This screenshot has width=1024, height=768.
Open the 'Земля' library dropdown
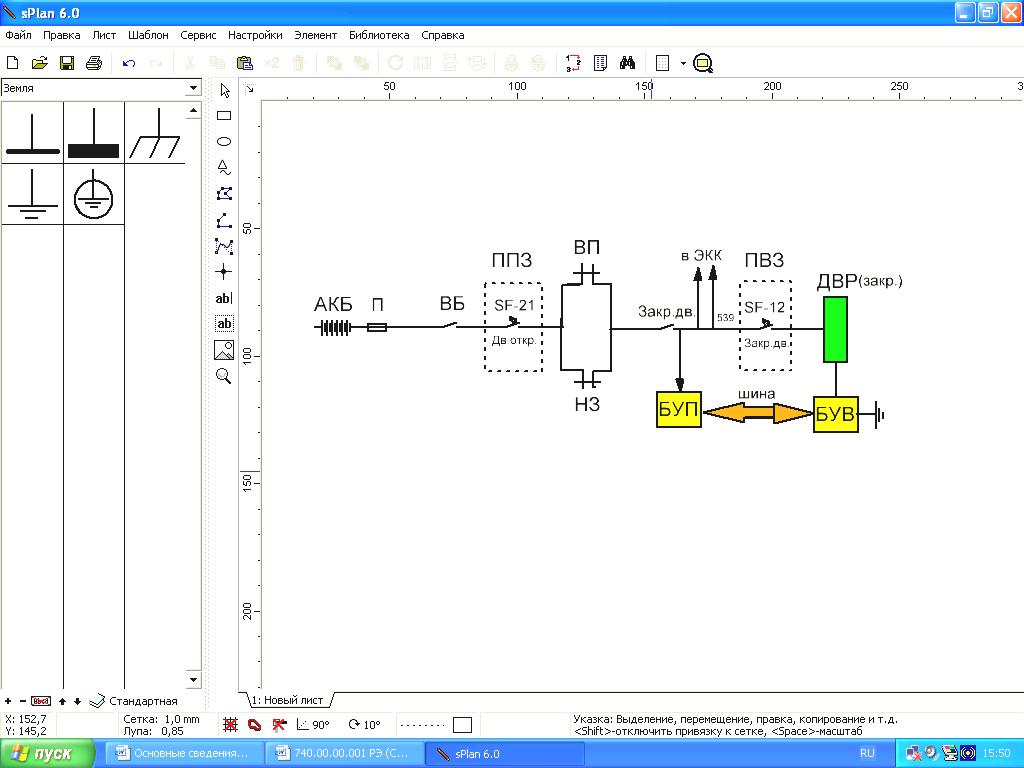coord(193,88)
